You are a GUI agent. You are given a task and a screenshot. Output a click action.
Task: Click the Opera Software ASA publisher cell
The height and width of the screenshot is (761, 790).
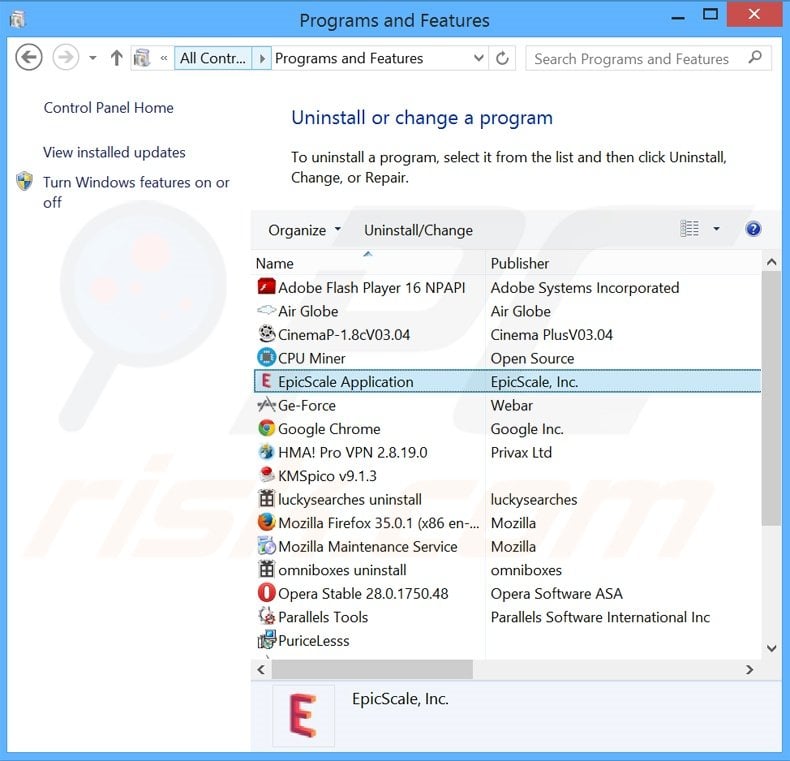coord(556,594)
